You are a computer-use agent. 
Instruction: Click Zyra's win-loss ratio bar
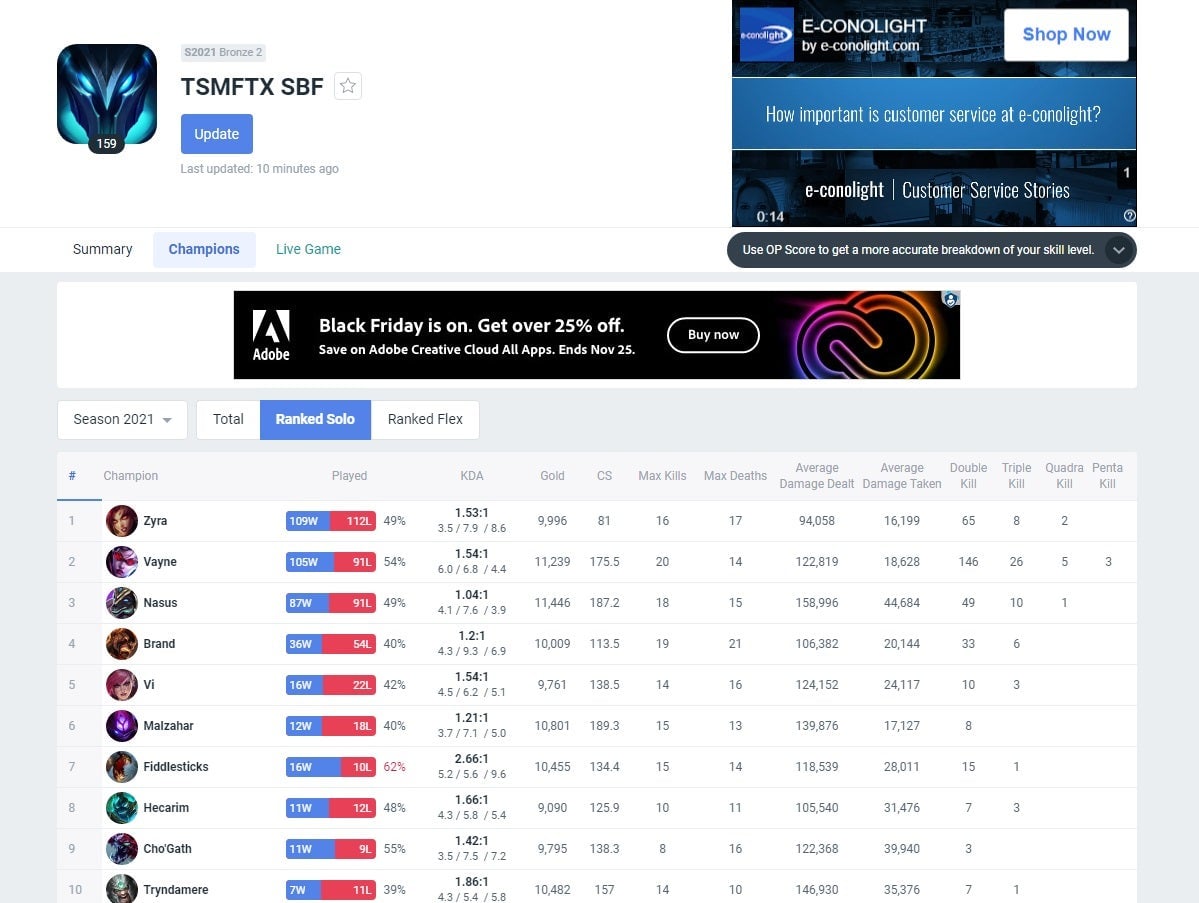pos(331,521)
